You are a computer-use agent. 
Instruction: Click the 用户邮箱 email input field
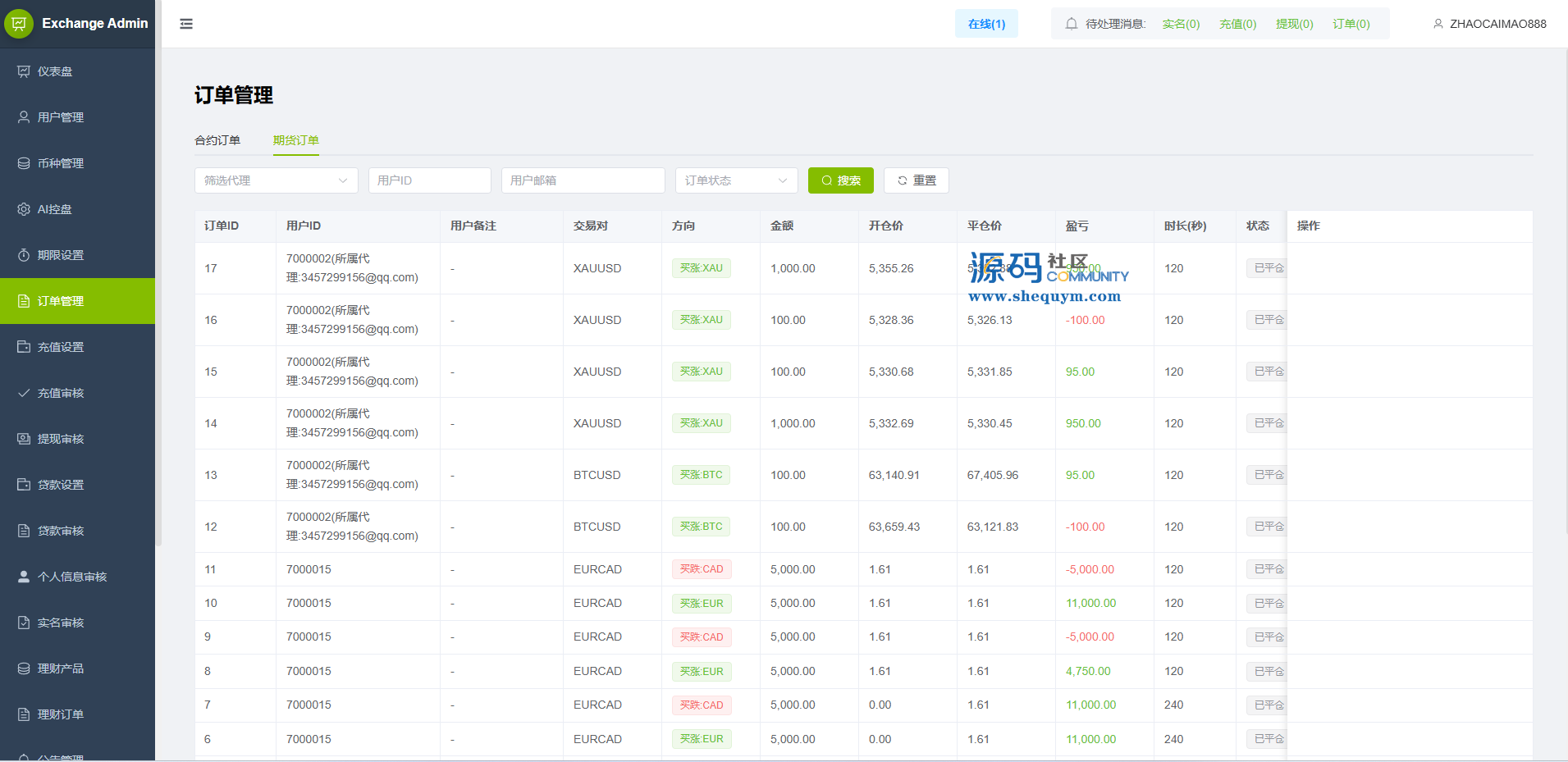(583, 180)
